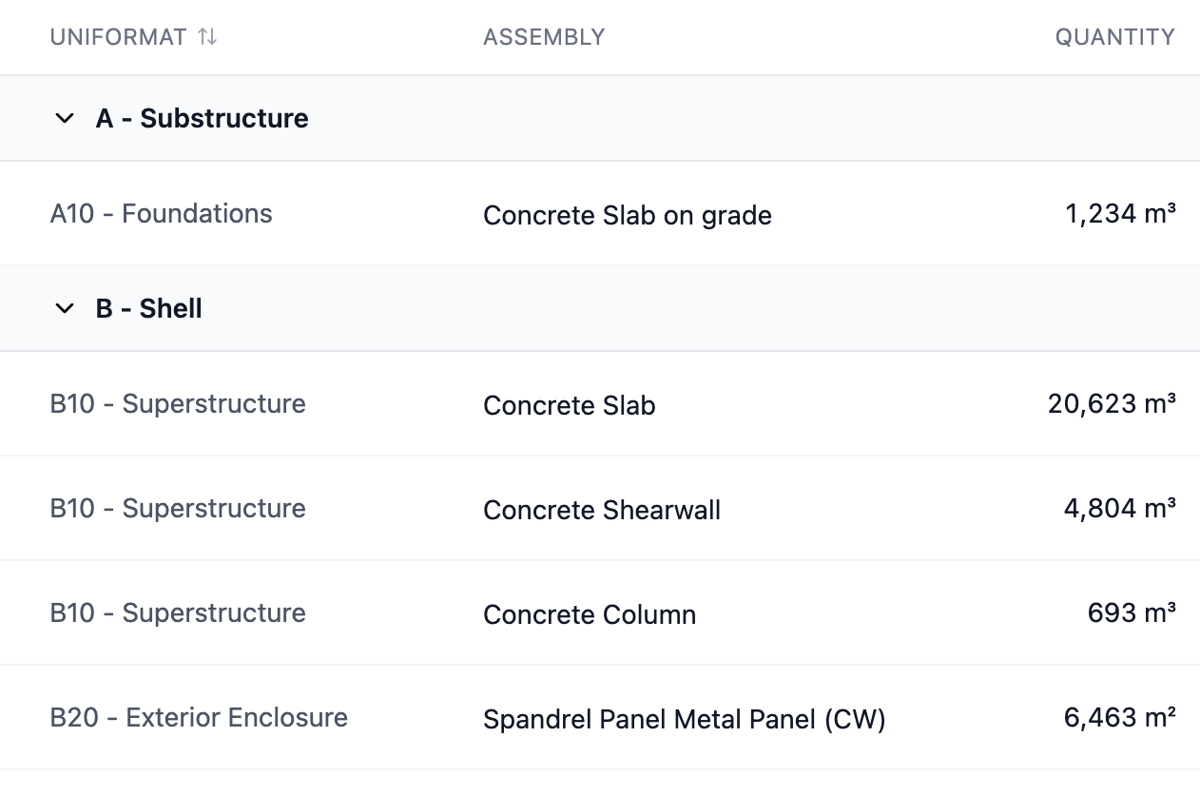Image resolution: width=1200 pixels, height=796 pixels.
Task: Click the 1,234 m³ quantity value
Action: coord(1120,213)
